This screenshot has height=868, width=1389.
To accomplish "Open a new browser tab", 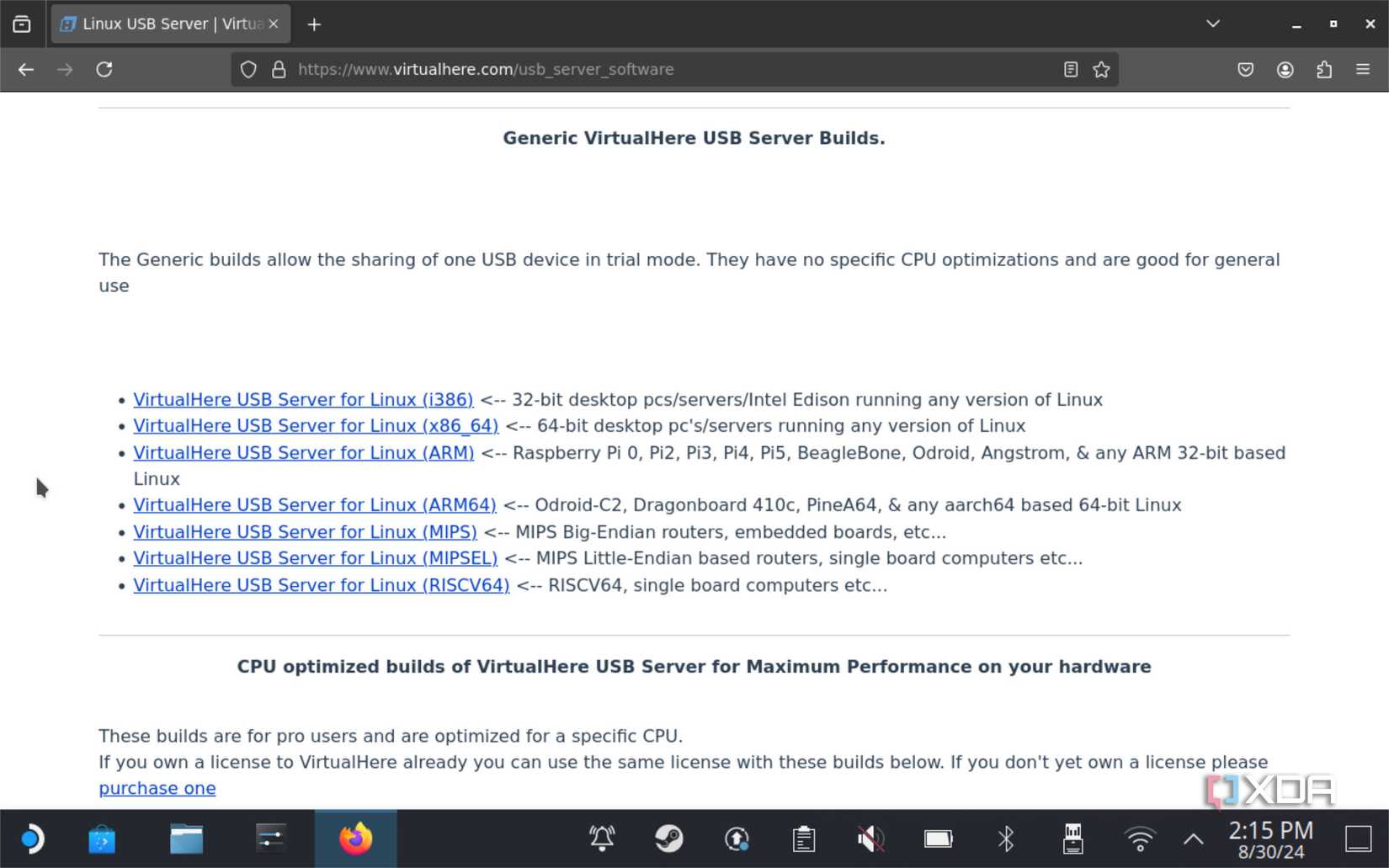I will click(313, 24).
